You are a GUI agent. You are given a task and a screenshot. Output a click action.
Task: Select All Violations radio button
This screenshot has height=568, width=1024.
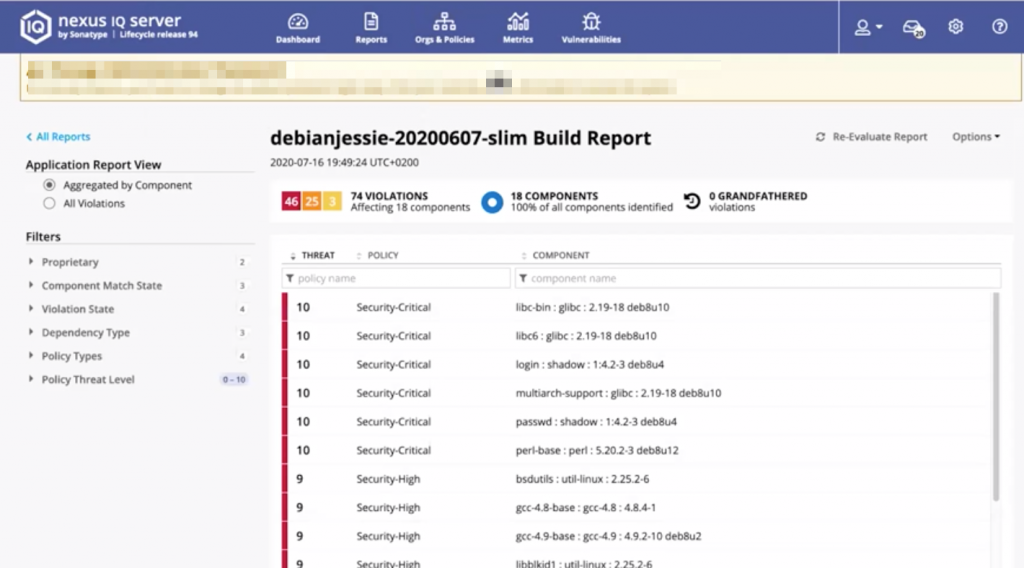click(x=49, y=203)
